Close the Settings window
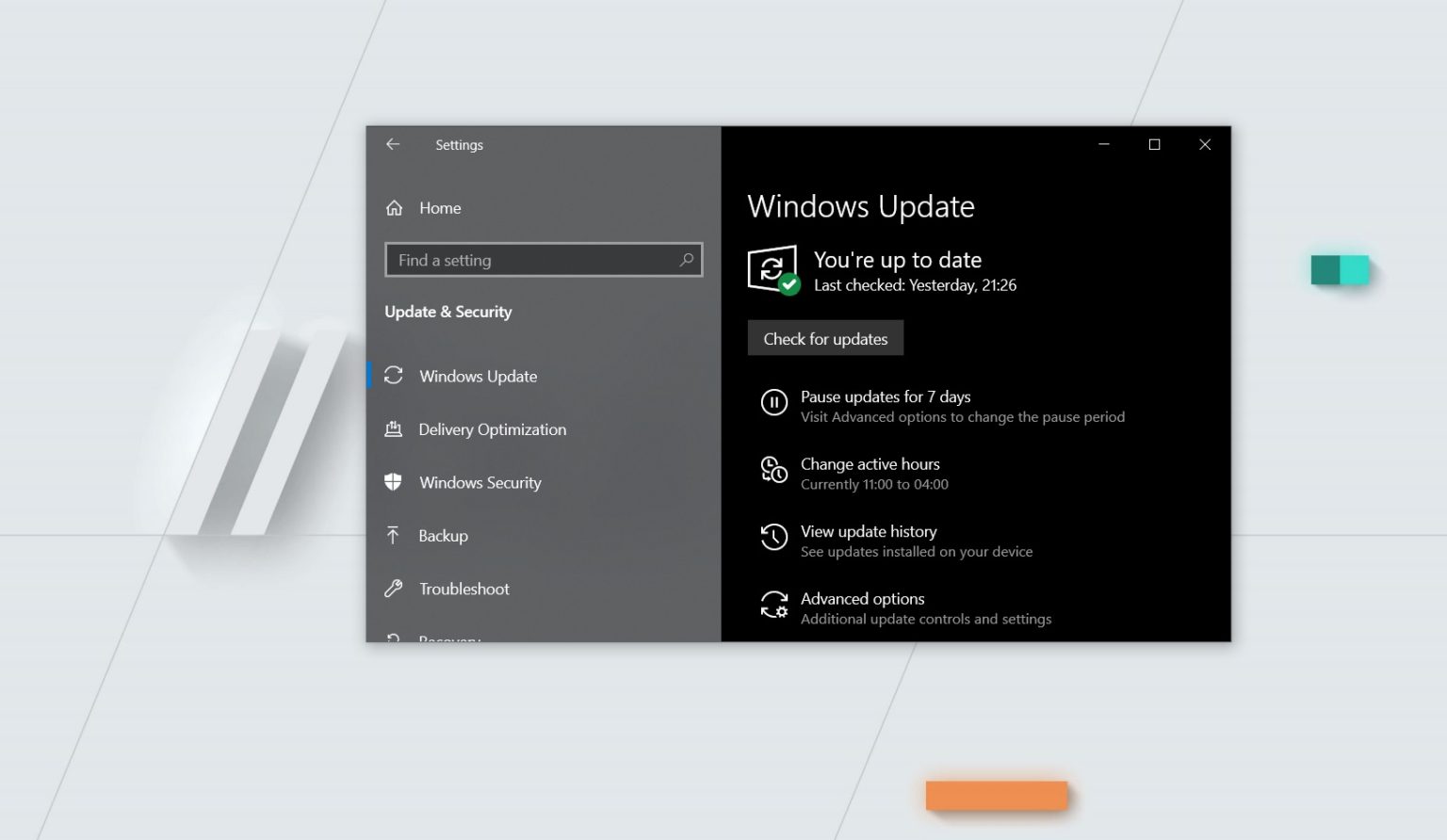Viewport: 1447px width, 840px height. [x=1205, y=144]
